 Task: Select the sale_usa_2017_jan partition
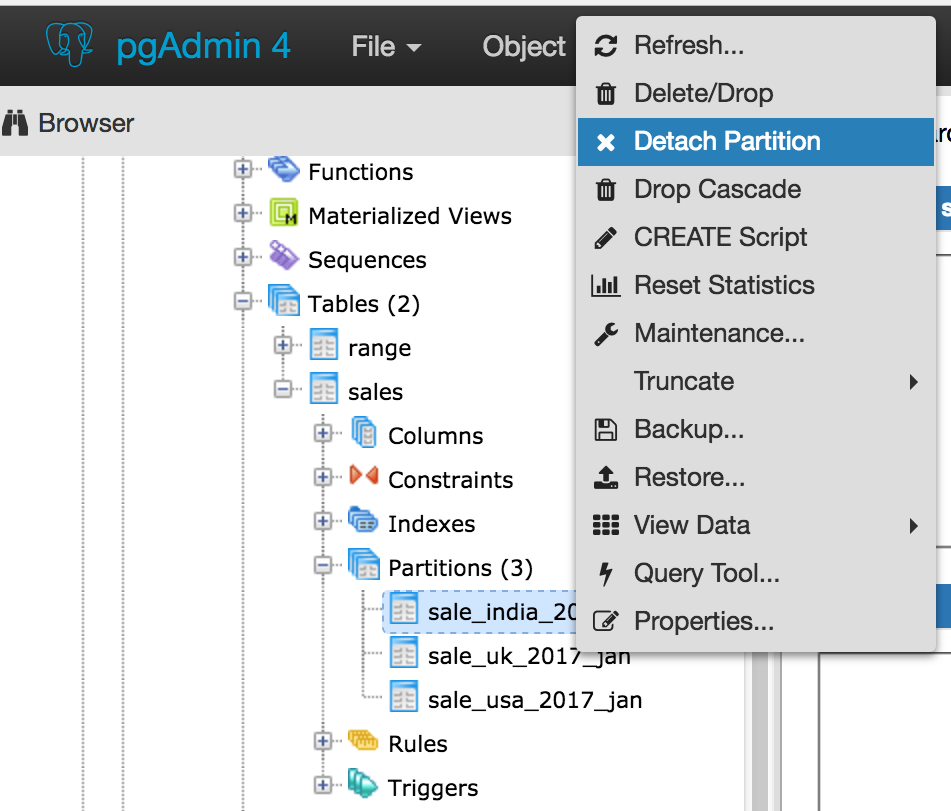(534, 700)
